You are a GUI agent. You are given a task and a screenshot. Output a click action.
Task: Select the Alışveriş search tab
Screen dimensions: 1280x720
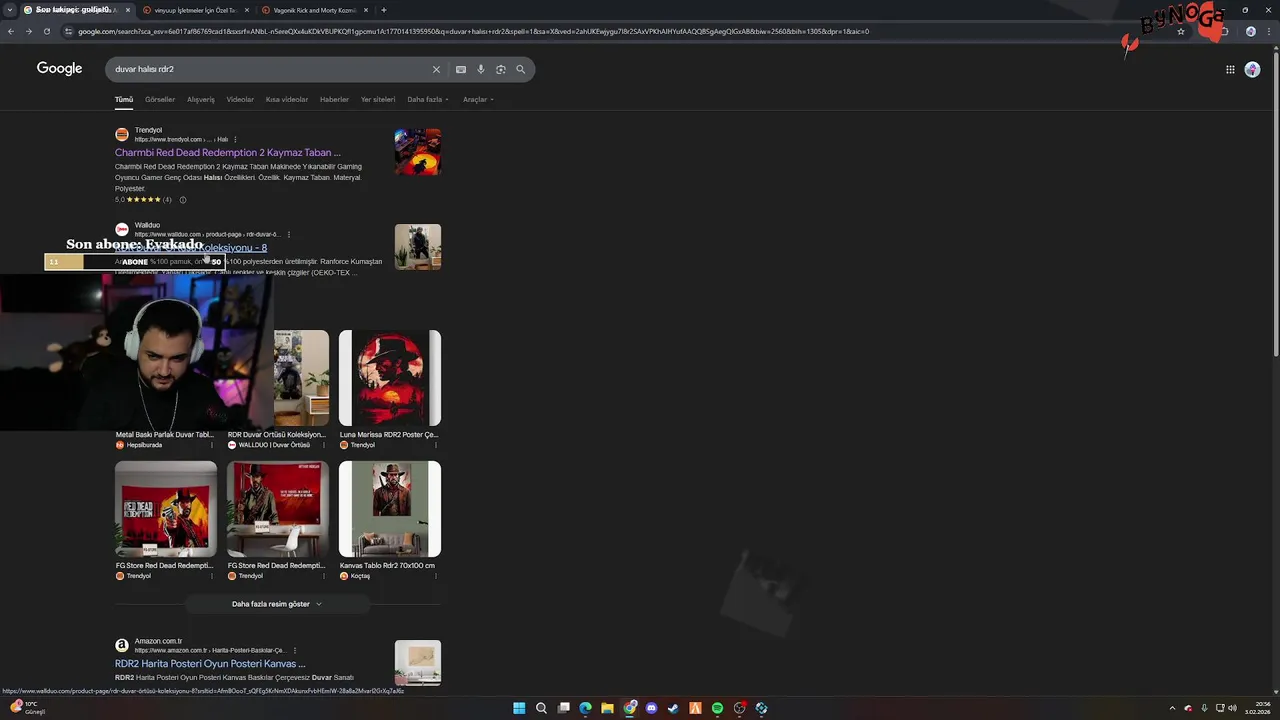click(x=201, y=99)
